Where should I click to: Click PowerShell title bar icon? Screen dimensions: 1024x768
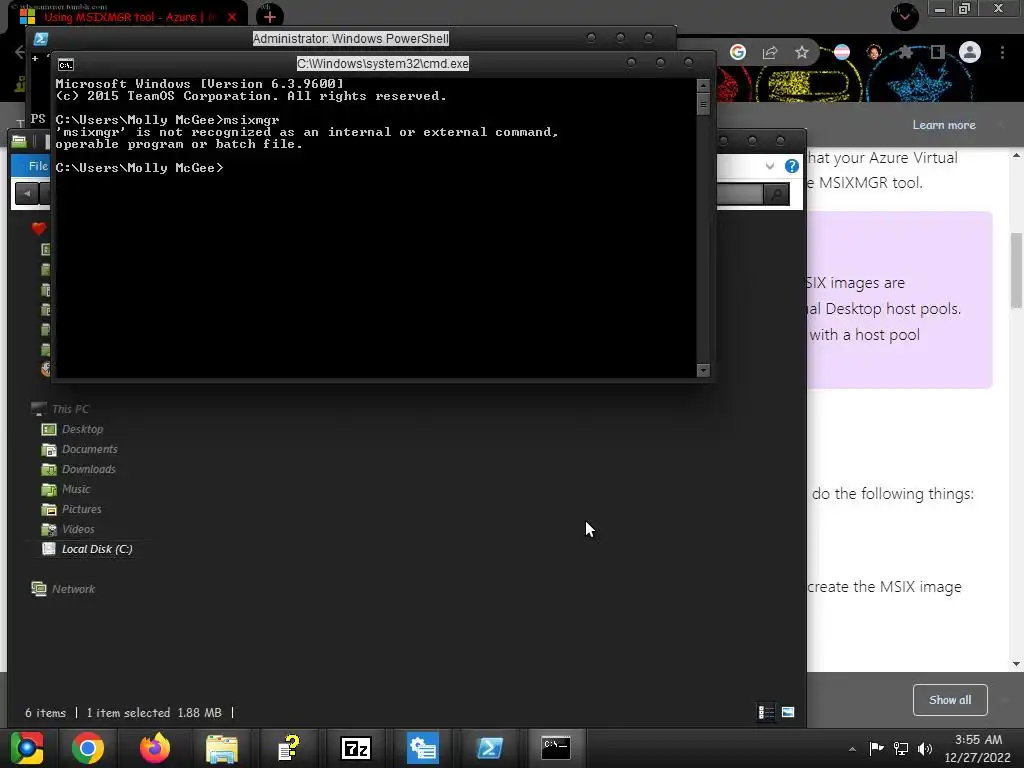(x=41, y=39)
